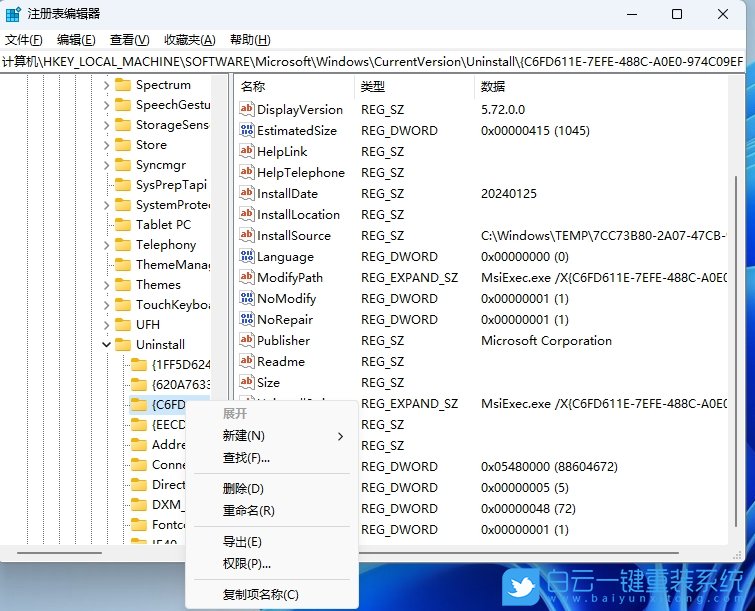
Task: Click the NoRepair DWORD value icon
Action: [247, 319]
